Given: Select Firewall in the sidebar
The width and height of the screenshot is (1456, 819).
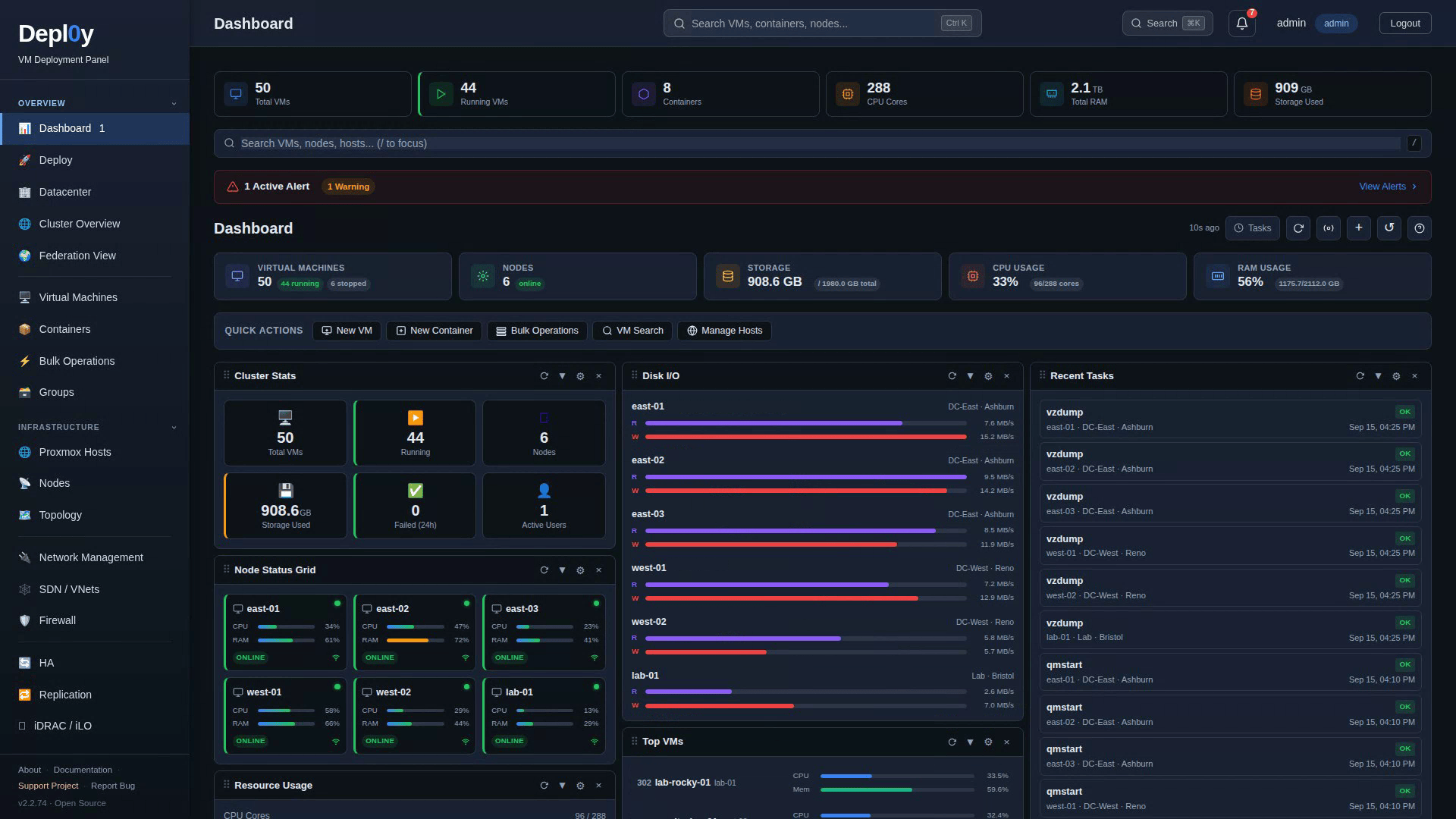Looking at the screenshot, I should click(x=95, y=620).
